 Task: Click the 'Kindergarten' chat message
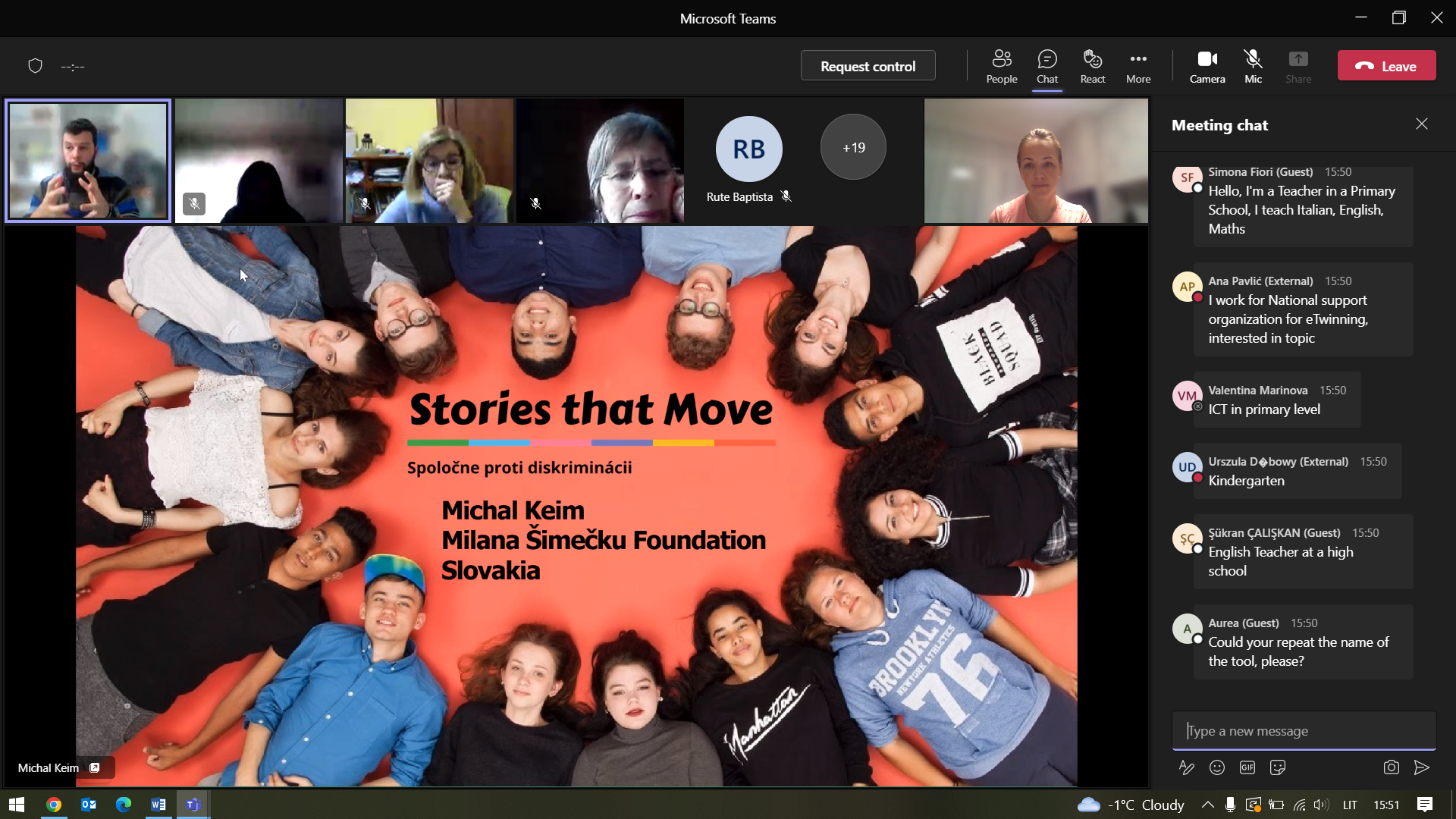[1246, 481]
